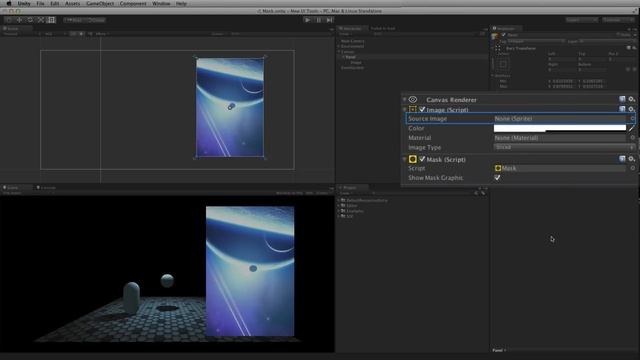Select EventSystem in Hierarchy
Screen dimensions: 640x360
352,68
